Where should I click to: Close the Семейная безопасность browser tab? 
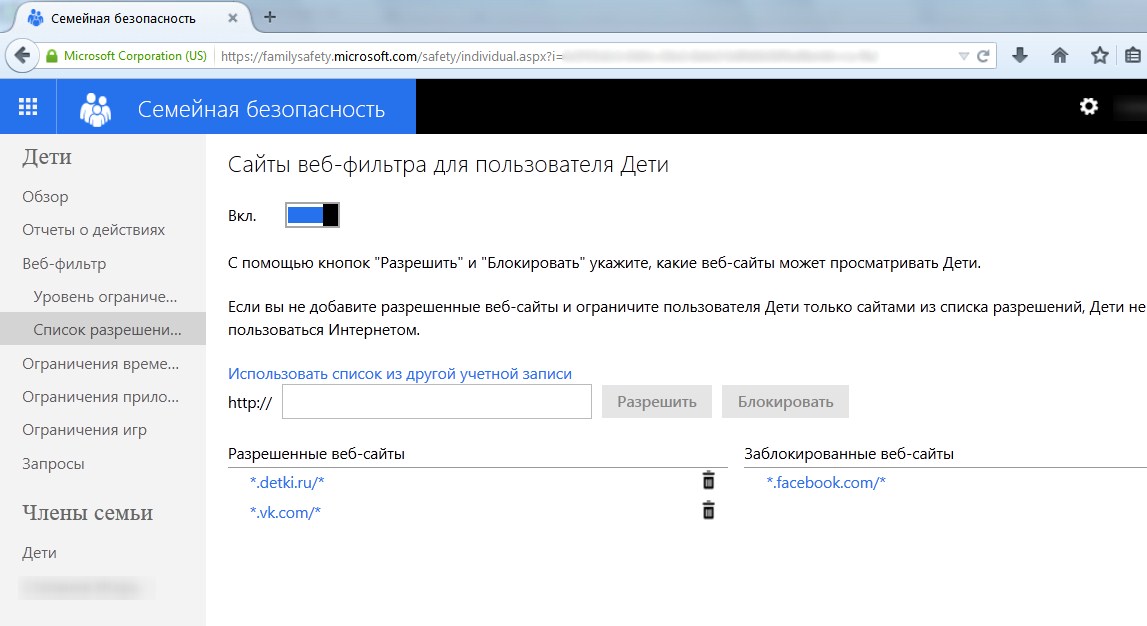[233, 18]
